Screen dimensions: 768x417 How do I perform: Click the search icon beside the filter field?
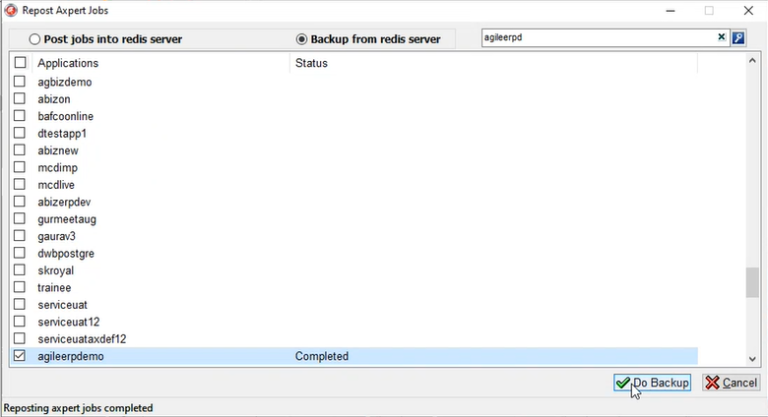pyautogui.click(x=739, y=38)
